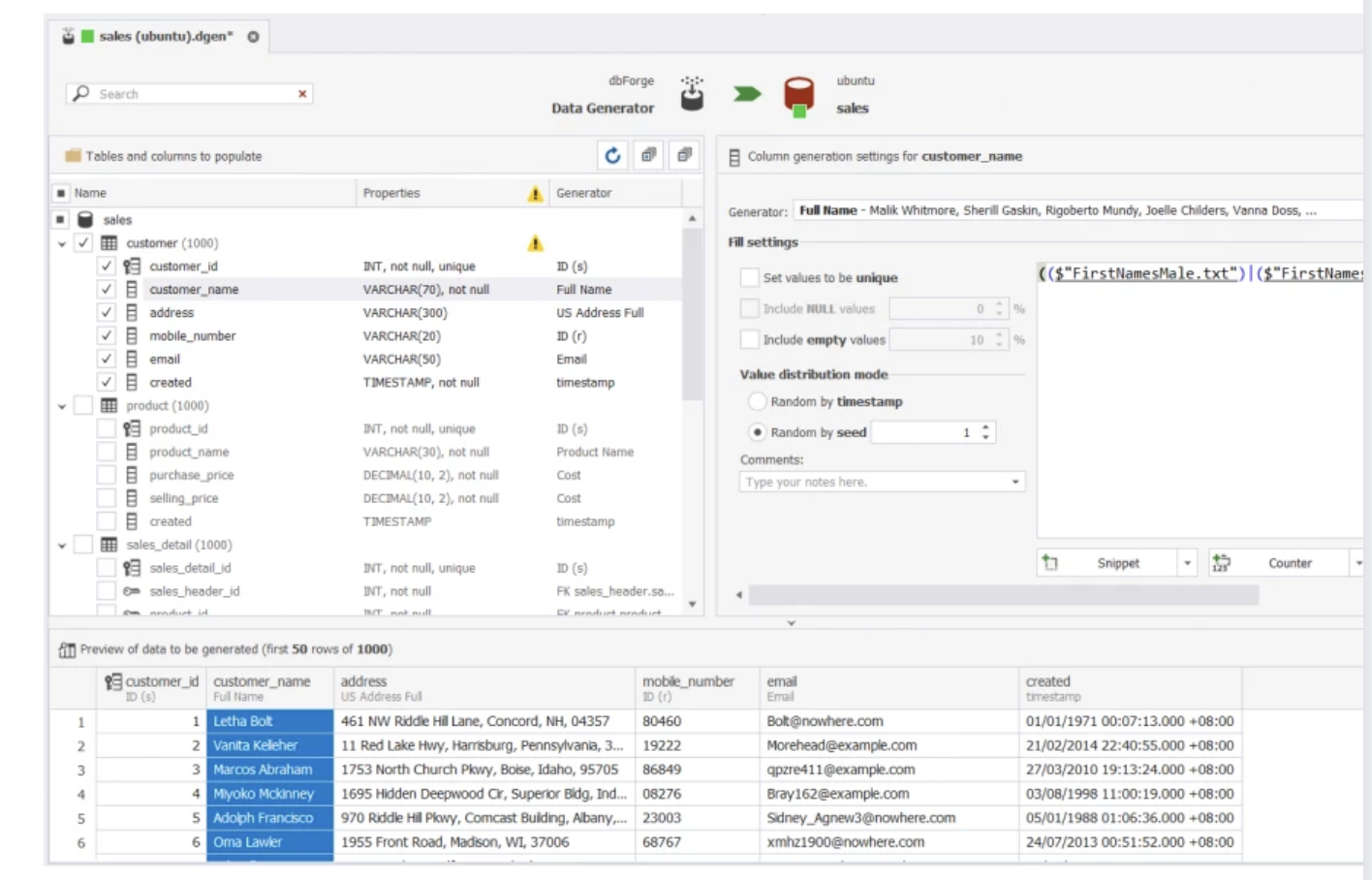Select the mobile_number column row
Image resolution: width=1372 pixels, height=880 pixels.
(x=366, y=336)
